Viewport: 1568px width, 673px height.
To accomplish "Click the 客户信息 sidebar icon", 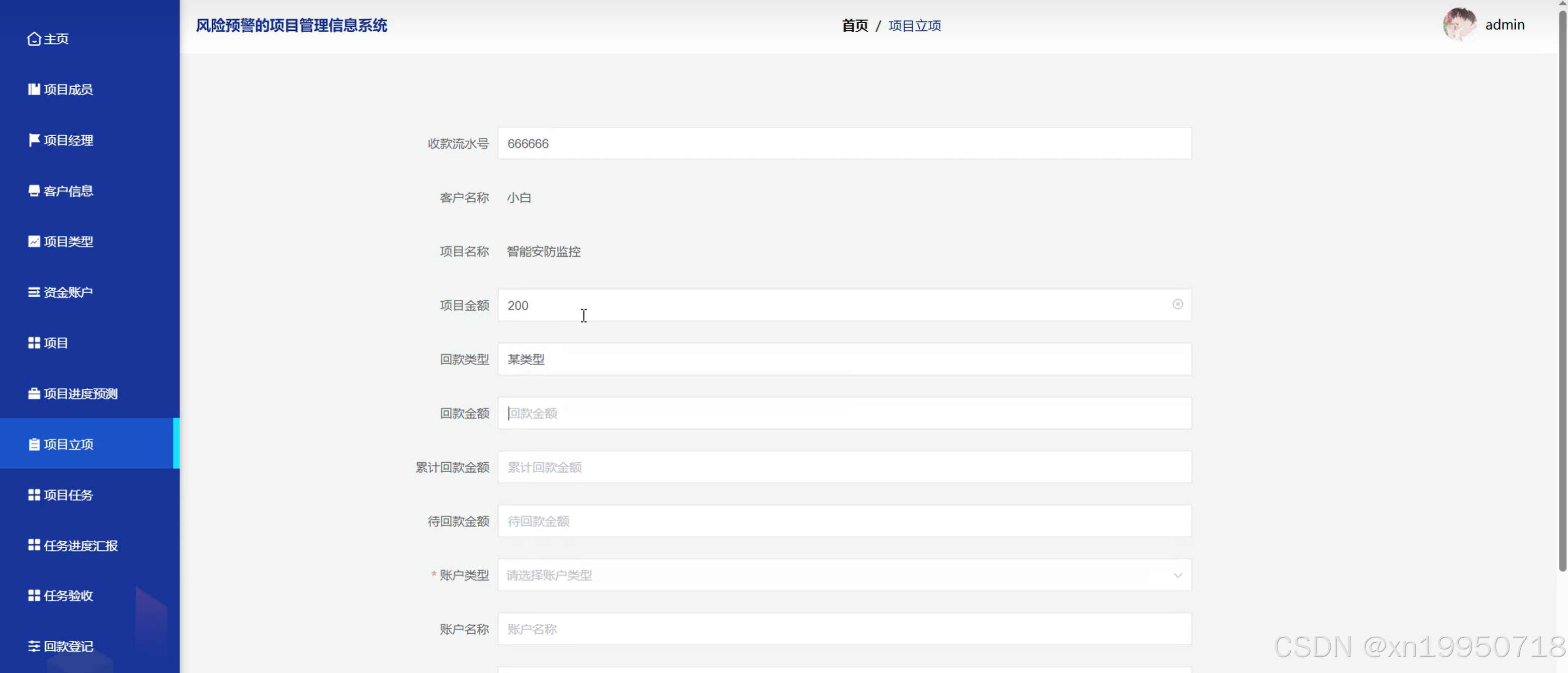I will coord(34,191).
